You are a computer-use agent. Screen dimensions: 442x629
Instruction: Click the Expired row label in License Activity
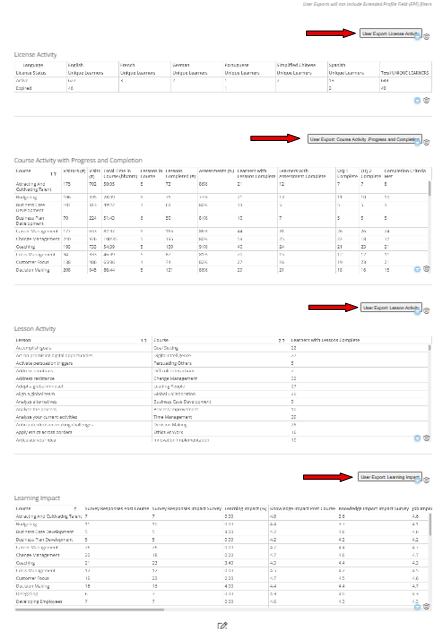(24, 88)
